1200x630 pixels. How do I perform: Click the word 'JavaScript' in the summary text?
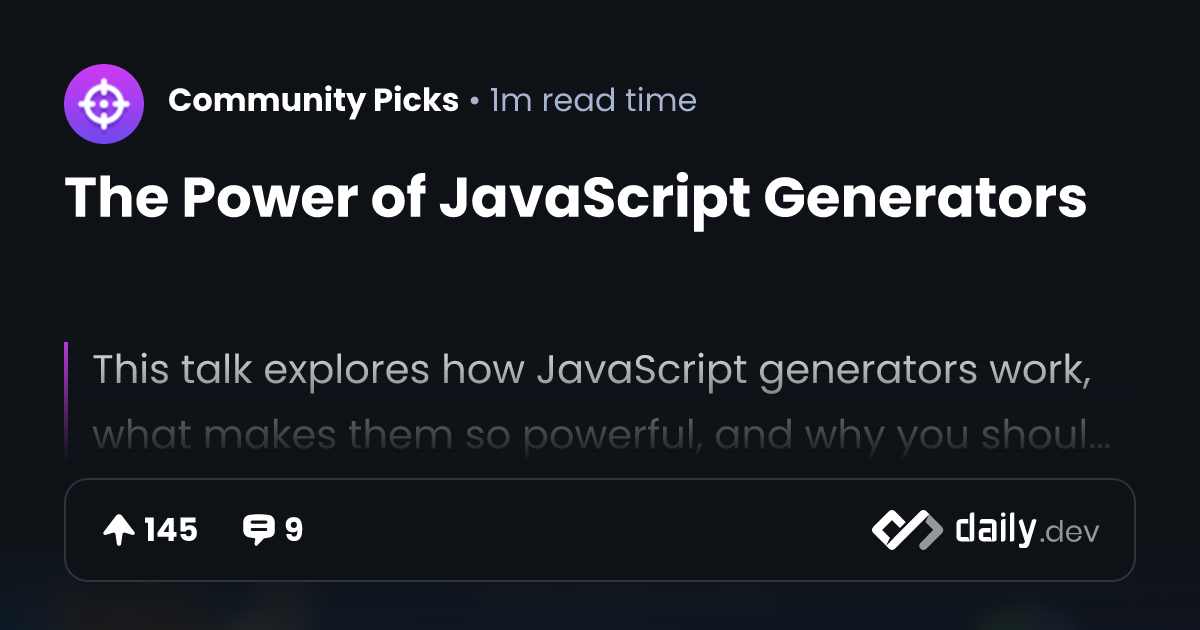tap(642, 371)
